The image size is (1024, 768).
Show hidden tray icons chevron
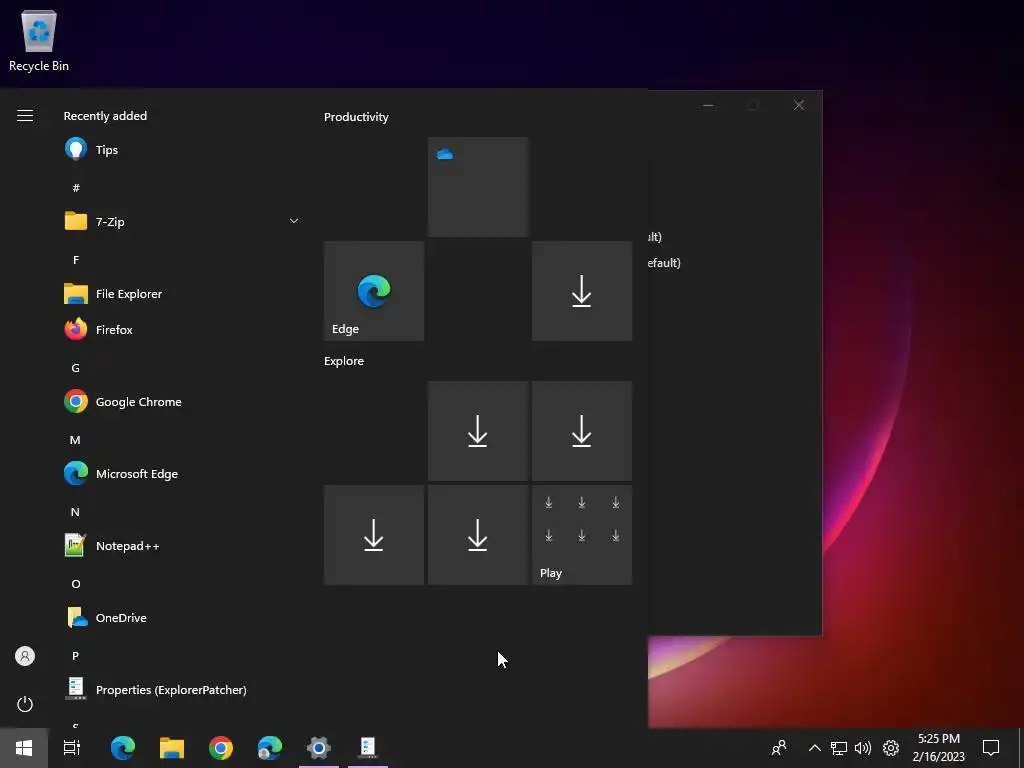click(x=814, y=748)
